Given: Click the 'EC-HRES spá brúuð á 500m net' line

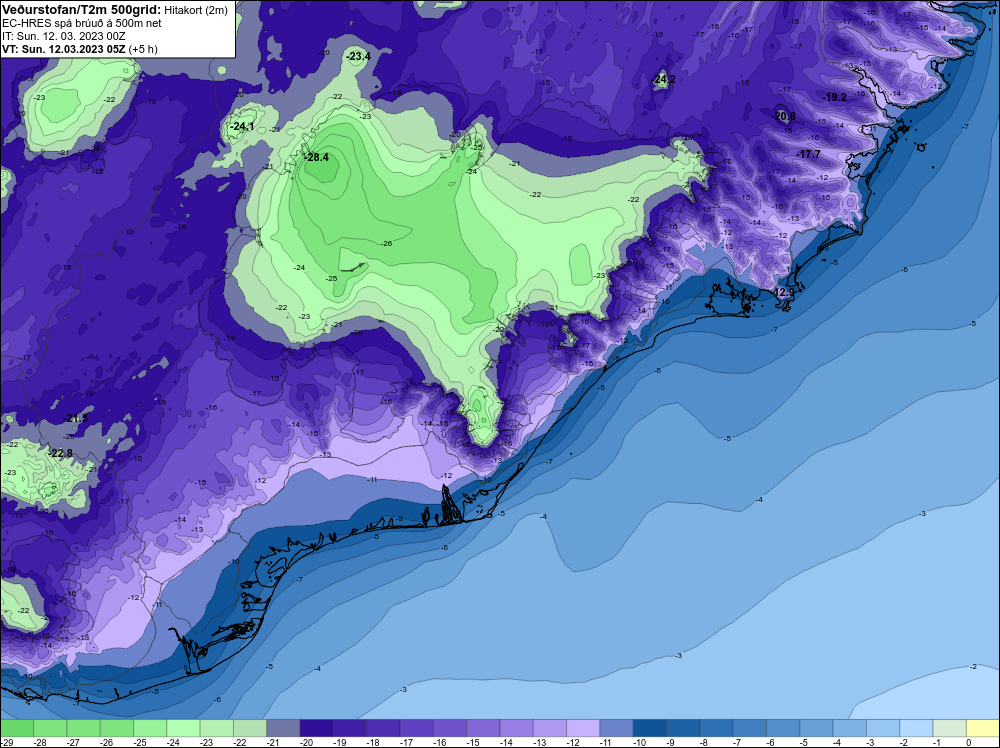Looking at the screenshot, I should [x=82, y=23].
